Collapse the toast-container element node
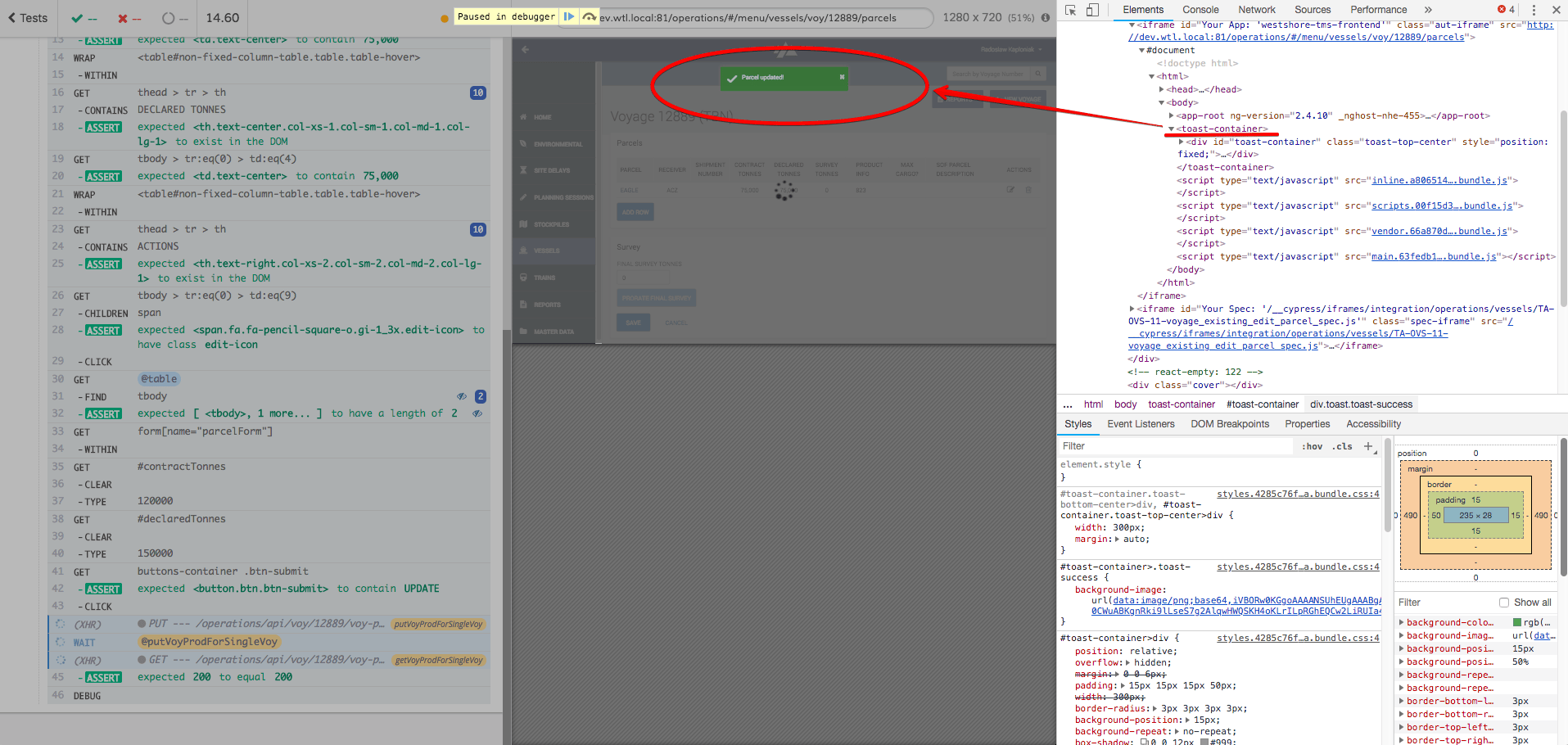Viewport: 1568px width, 745px height. click(x=1172, y=129)
